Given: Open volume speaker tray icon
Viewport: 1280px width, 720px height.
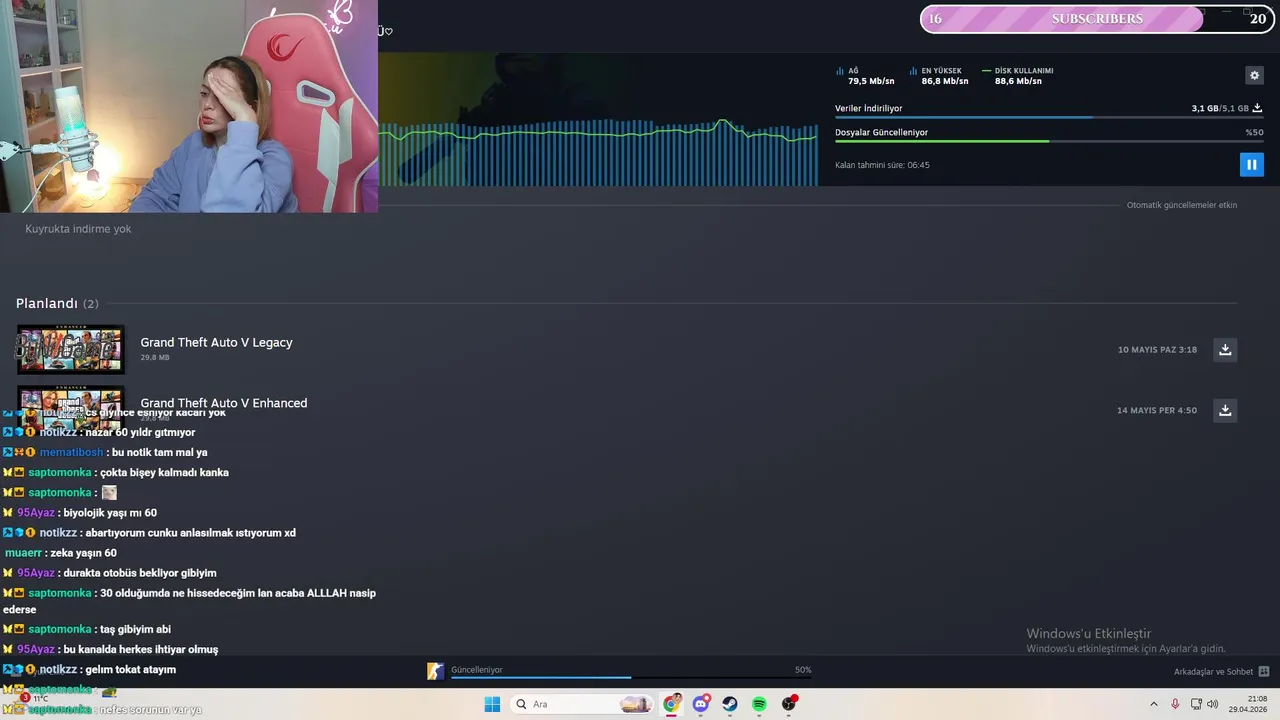Looking at the screenshot, I should [x=1213, y=704].
